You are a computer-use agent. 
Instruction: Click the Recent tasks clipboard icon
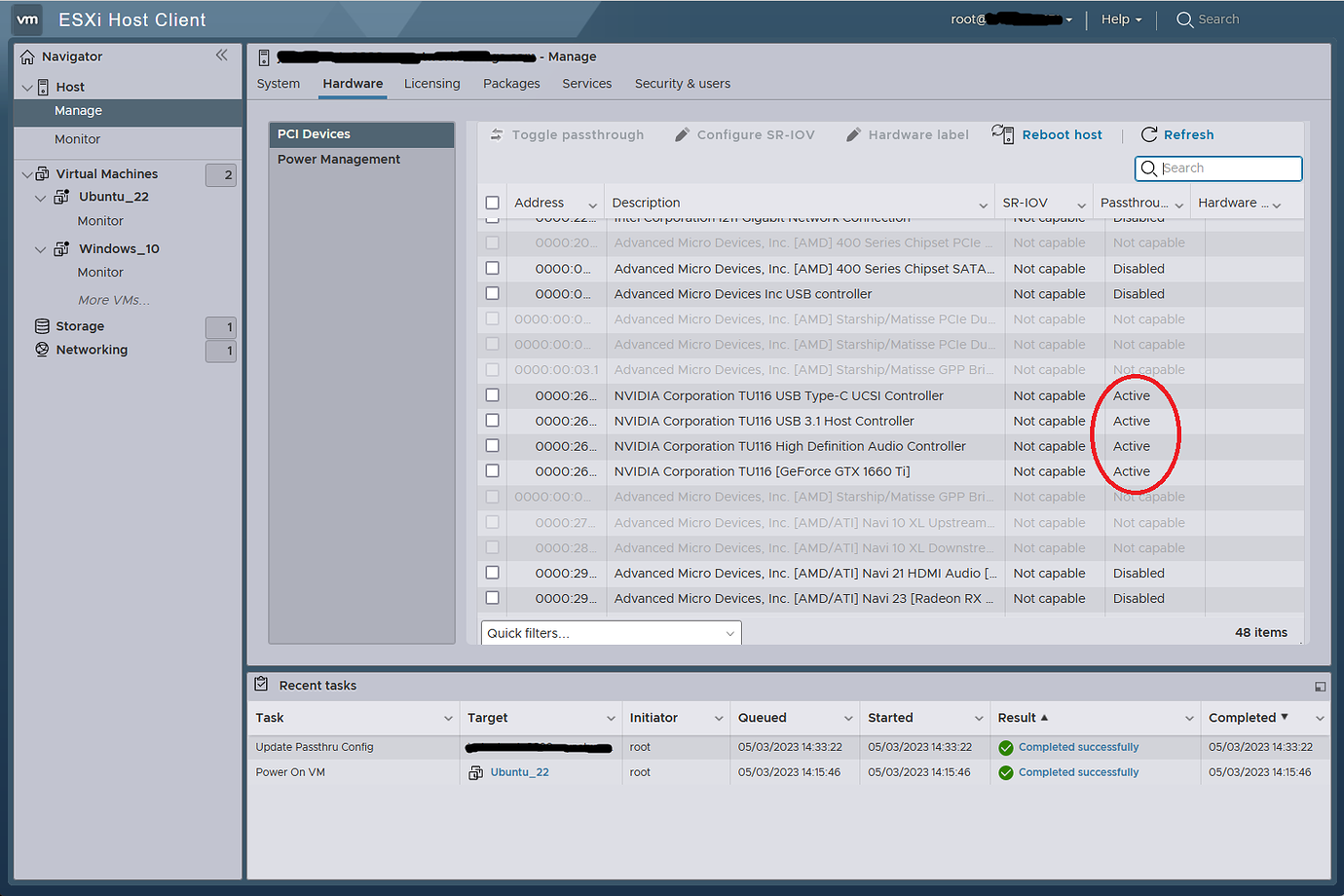coord(261,685)
